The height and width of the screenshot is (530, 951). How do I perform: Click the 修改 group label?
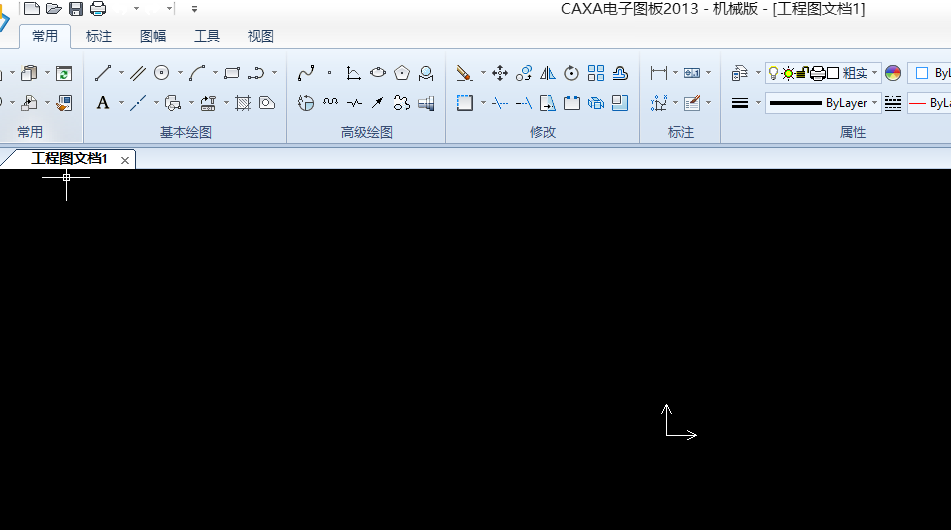[x=543, y=132]
